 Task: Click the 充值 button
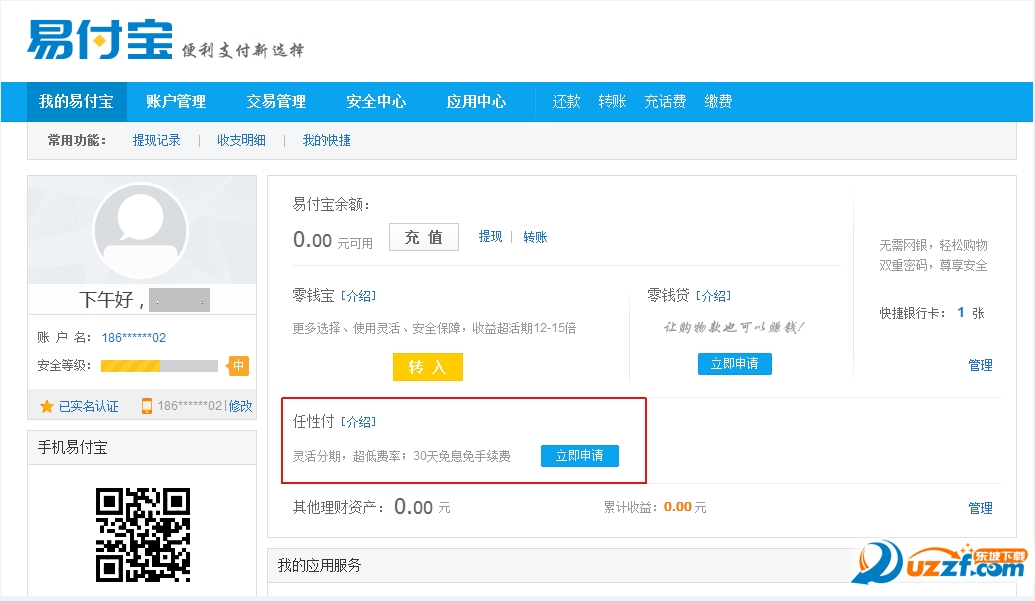[423, 237]
